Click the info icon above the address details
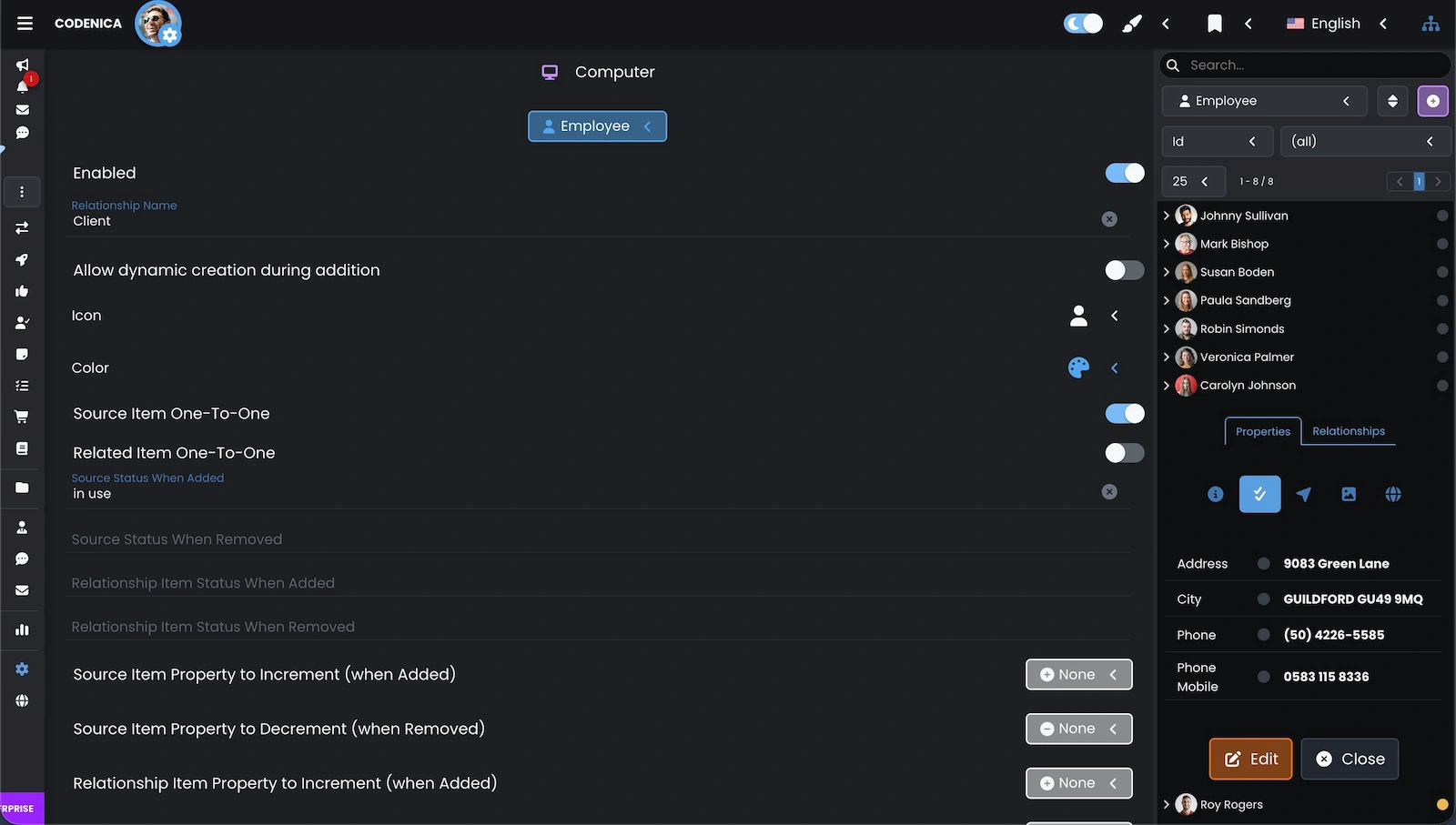Viewport: 1456px width, 825px height. coord(1215,494)
